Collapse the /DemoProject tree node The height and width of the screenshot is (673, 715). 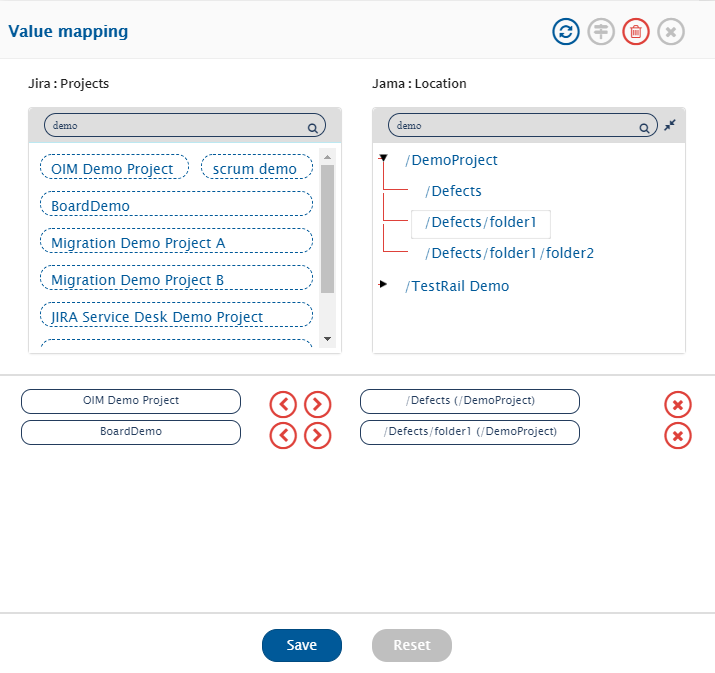tap(383, 158)
